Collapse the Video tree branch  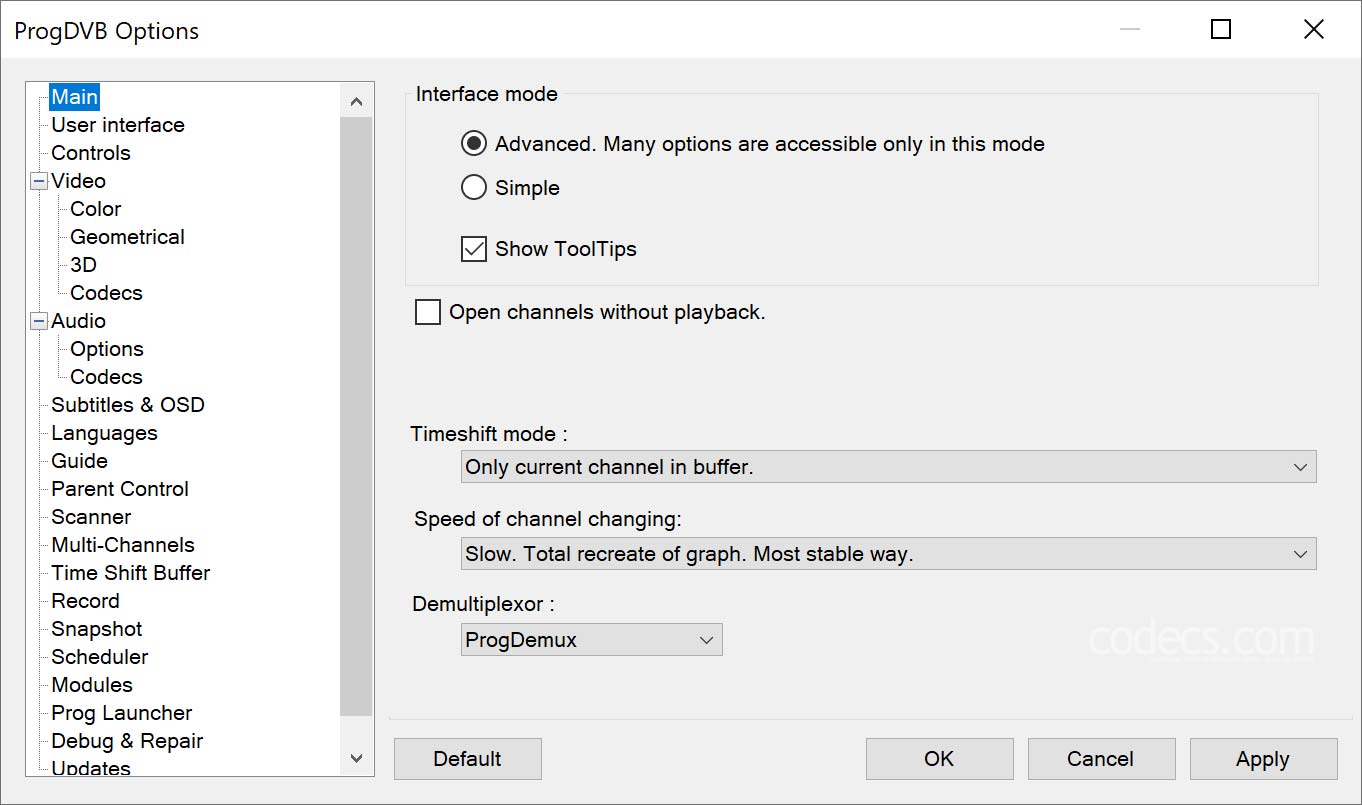pos(39,181)
